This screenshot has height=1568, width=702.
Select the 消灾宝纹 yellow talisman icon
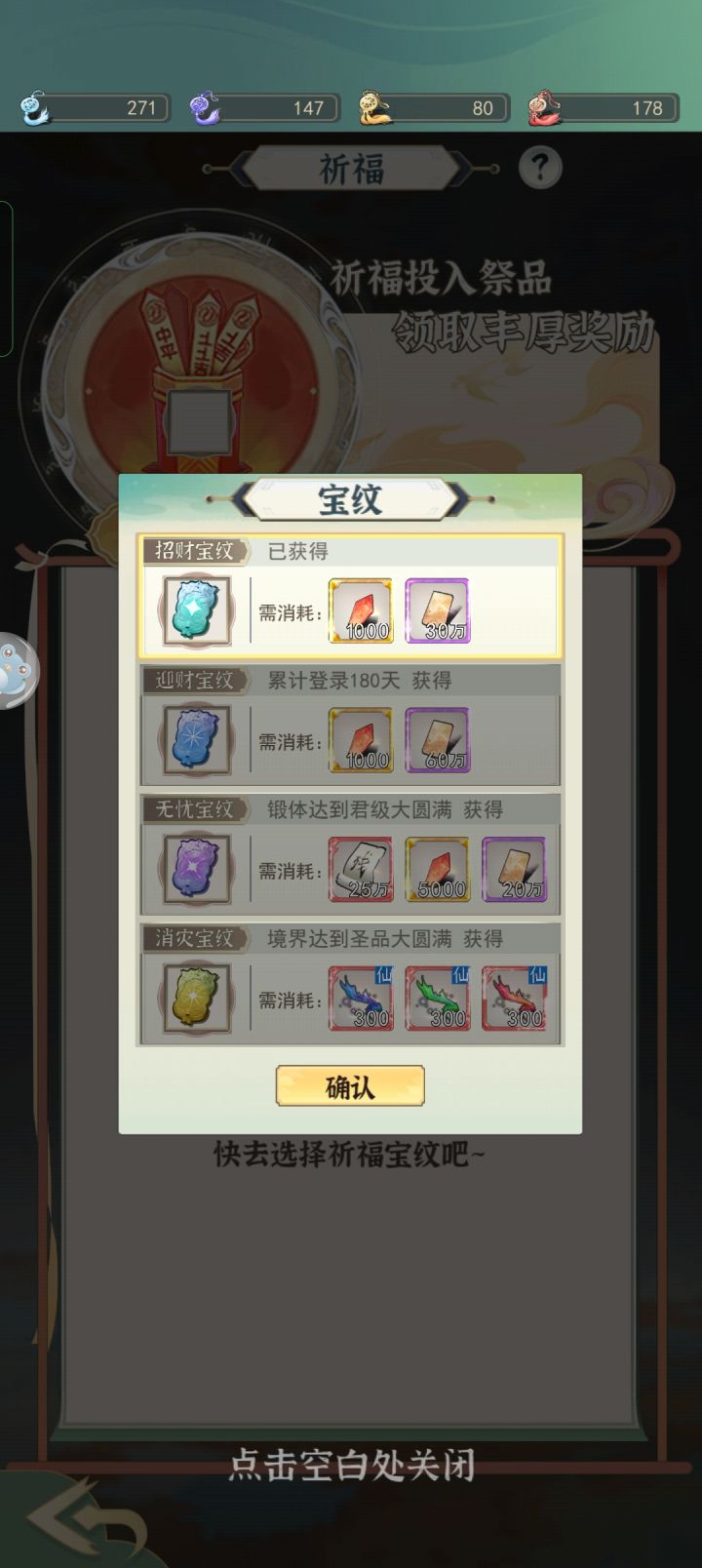[x=197, y=999]
